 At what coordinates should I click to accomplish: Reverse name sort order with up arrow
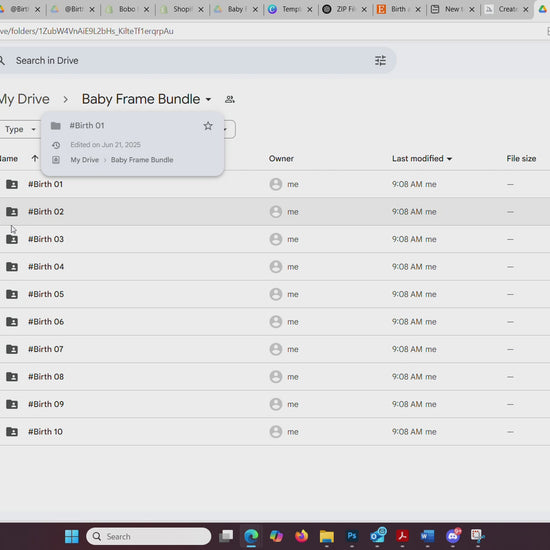click(35, 159)
